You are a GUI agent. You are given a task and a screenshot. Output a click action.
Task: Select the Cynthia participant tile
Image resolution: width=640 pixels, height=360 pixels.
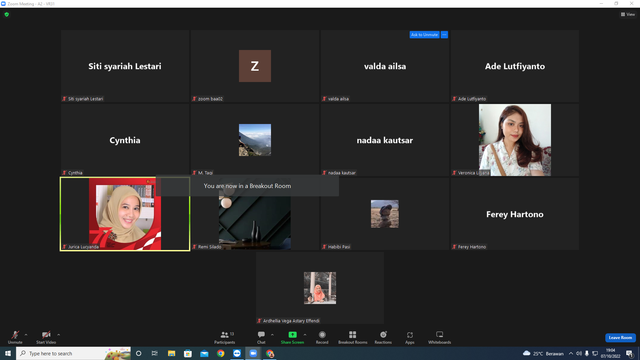point(125,140)
